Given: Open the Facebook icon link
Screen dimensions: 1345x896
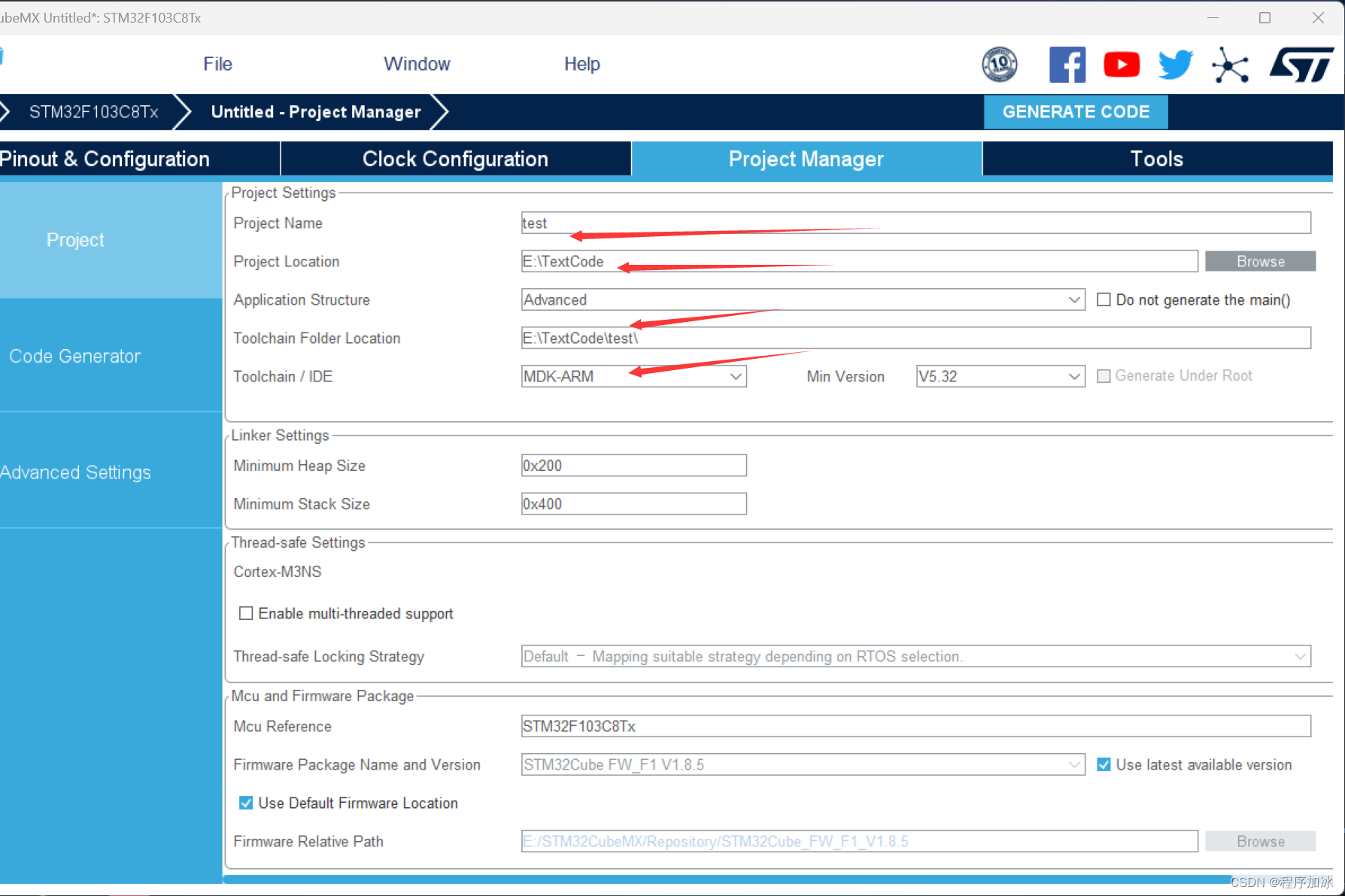Looking at the screenshot, I should pos(1067,65).
